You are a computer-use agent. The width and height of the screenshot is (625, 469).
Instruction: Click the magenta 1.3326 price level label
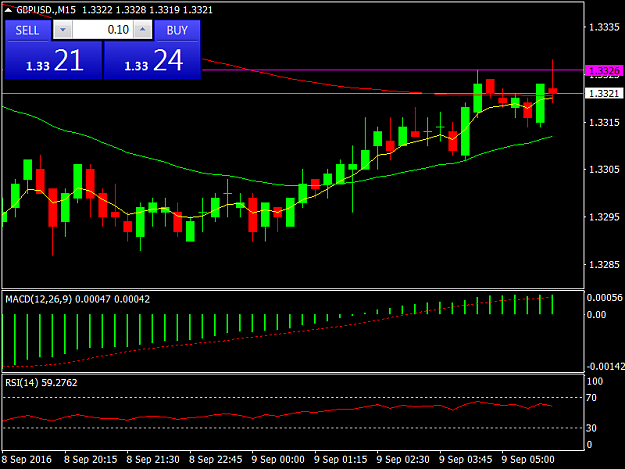(604, 71)
